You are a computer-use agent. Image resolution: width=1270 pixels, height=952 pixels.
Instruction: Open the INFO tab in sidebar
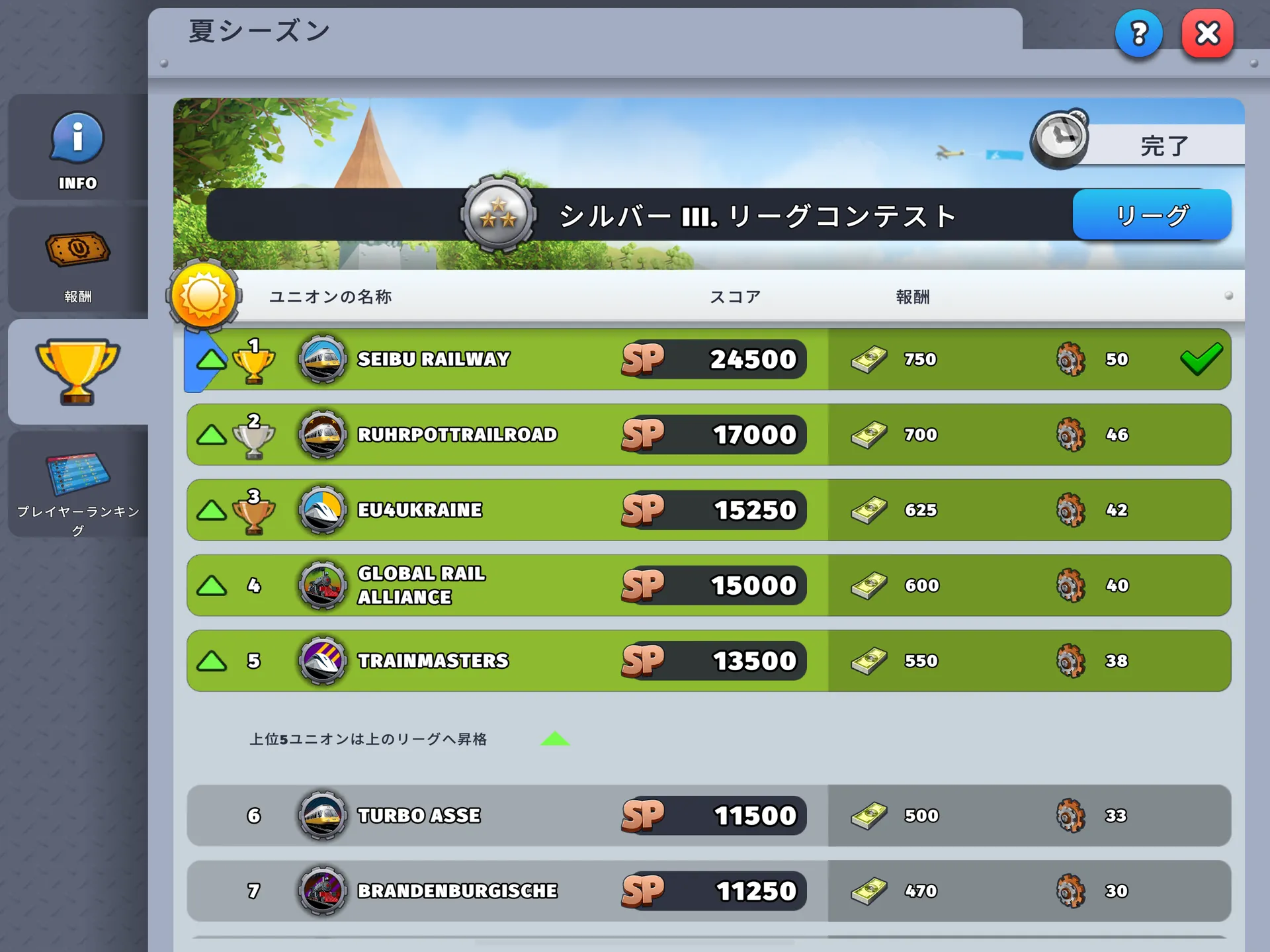click(x=77, y=147)
